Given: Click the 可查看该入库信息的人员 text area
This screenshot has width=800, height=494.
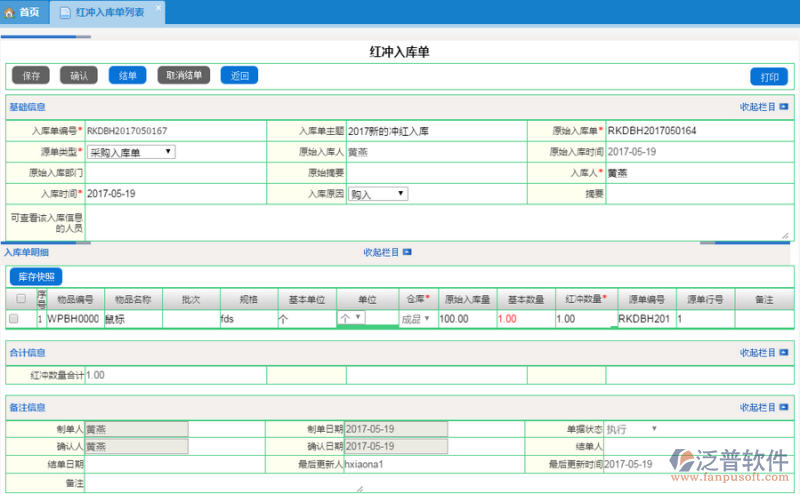Looking at the screenshot, I should pos(437,223).
